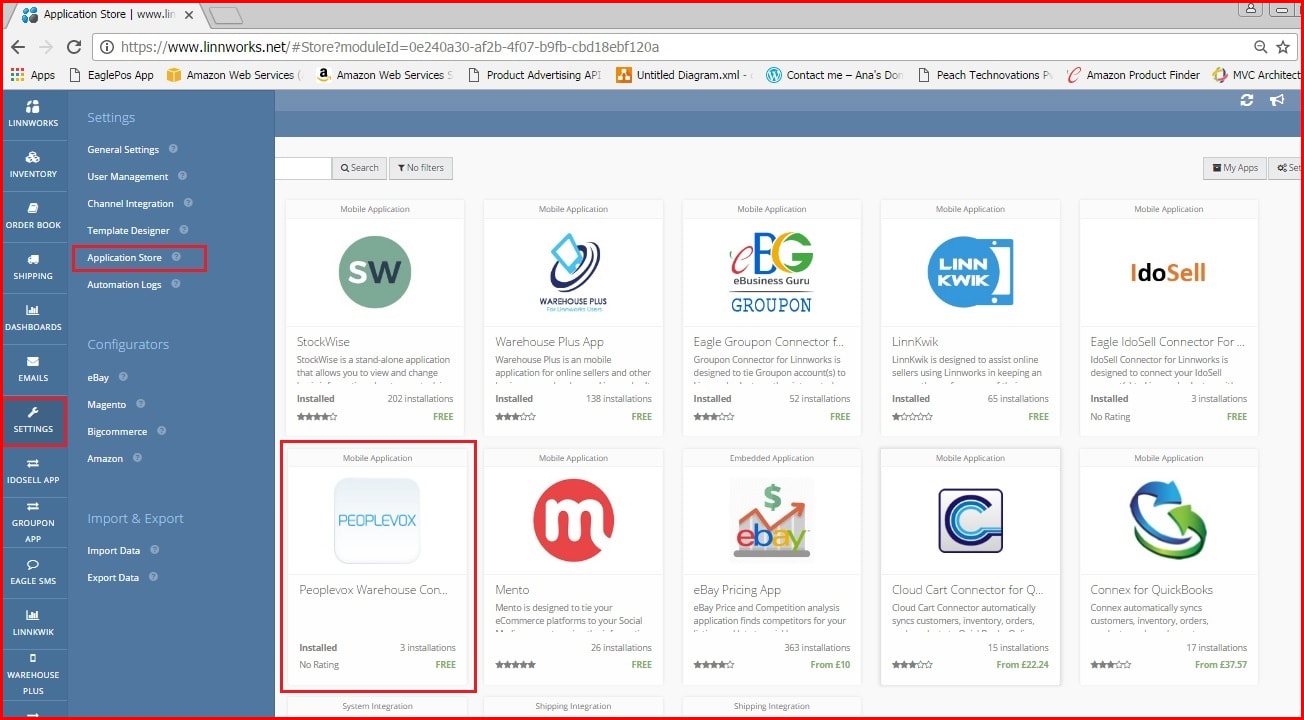Click help icon next to Channel Integration
The image size is (1304, 720).
(x=187, y=203)
